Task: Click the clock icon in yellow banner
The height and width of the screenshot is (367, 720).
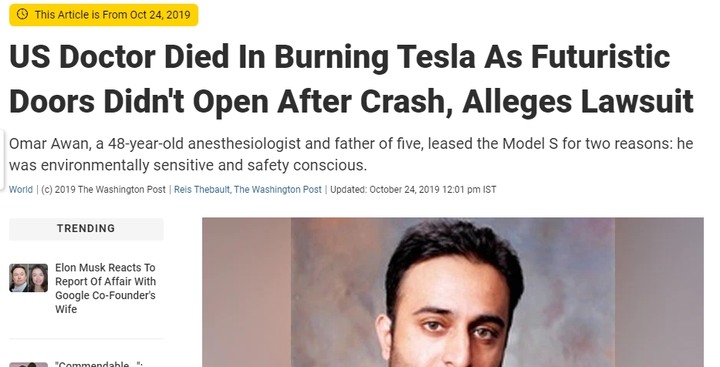Action: click(22, 14)
